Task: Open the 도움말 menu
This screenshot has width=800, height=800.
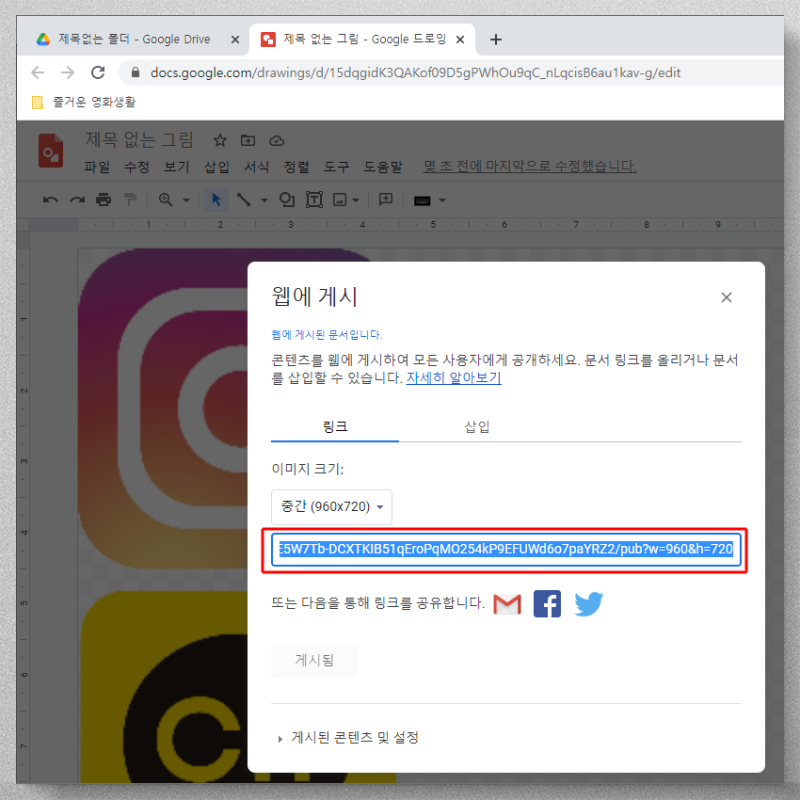Action: (x=383, y=167)
